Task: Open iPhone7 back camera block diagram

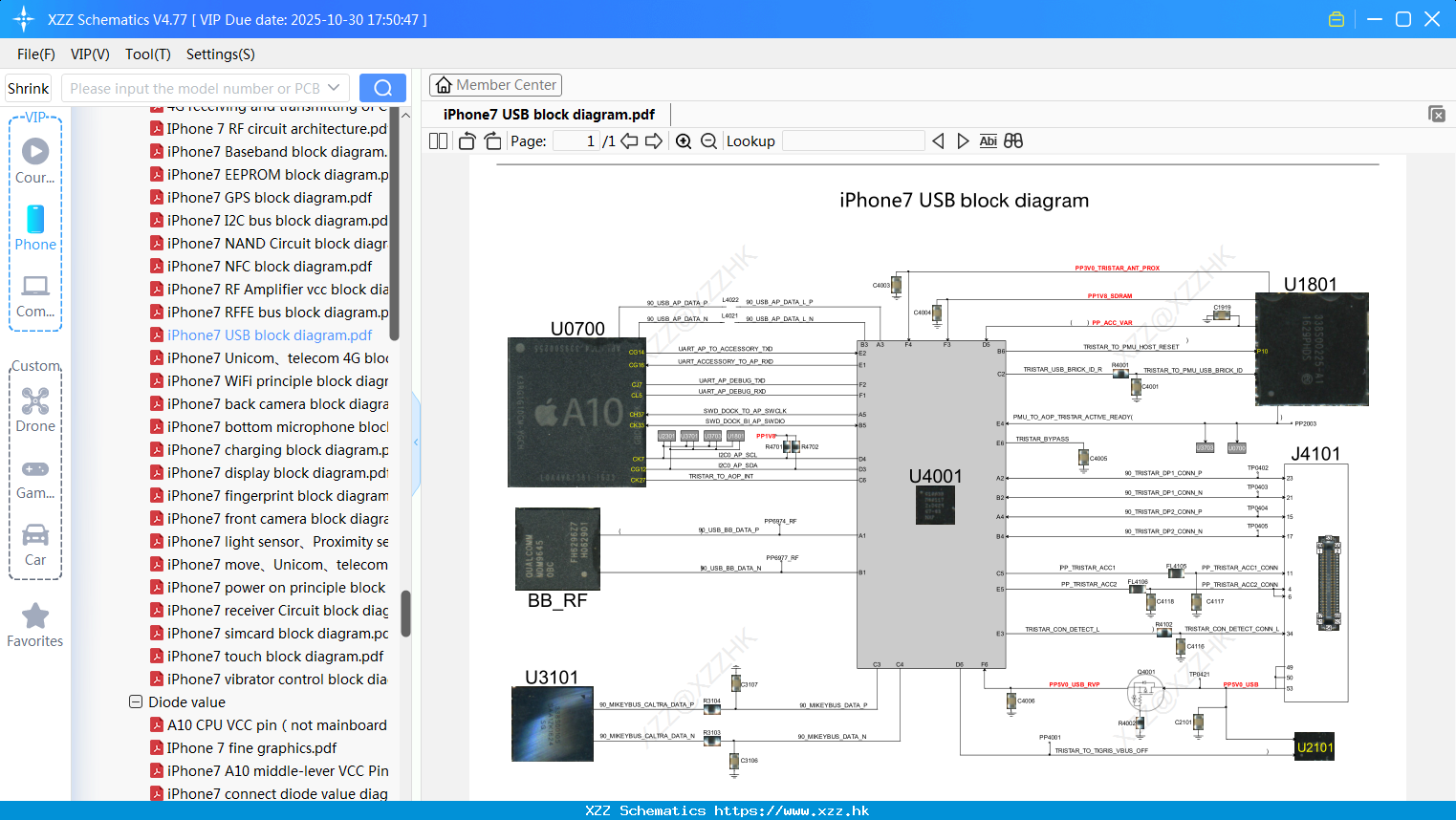Action: (269, 404)
